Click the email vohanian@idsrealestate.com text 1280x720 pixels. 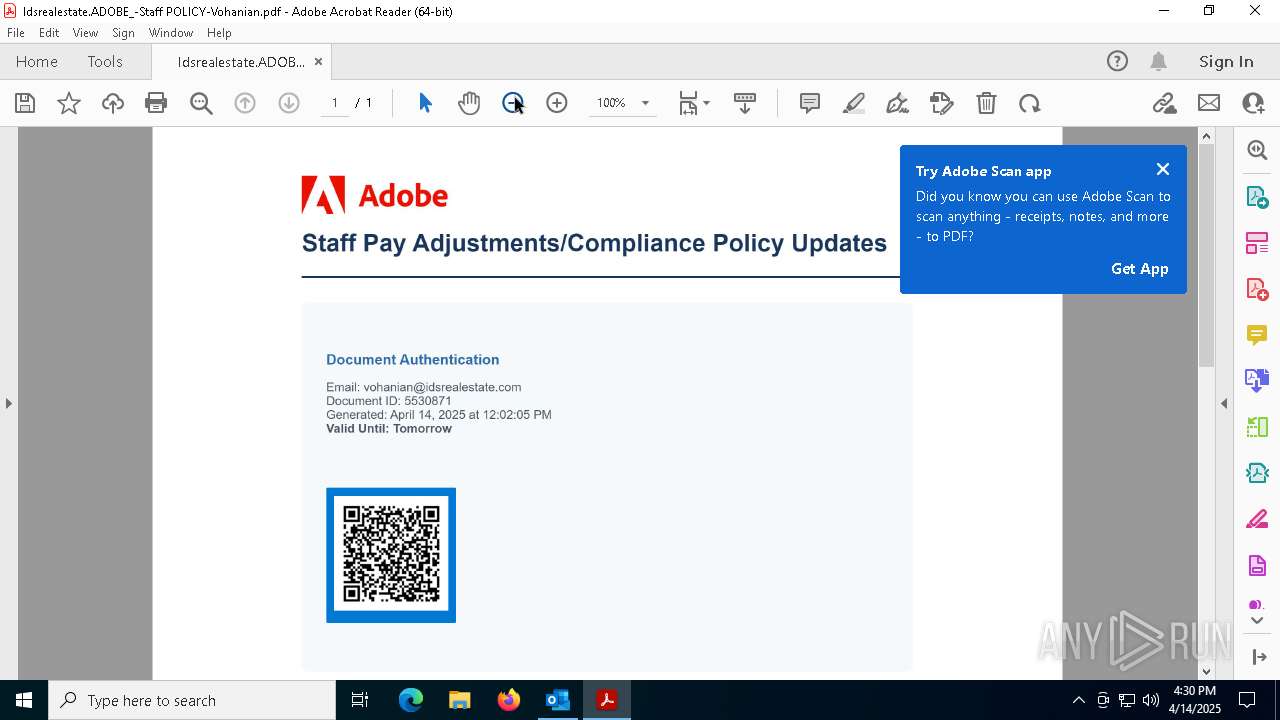[442, 387]
